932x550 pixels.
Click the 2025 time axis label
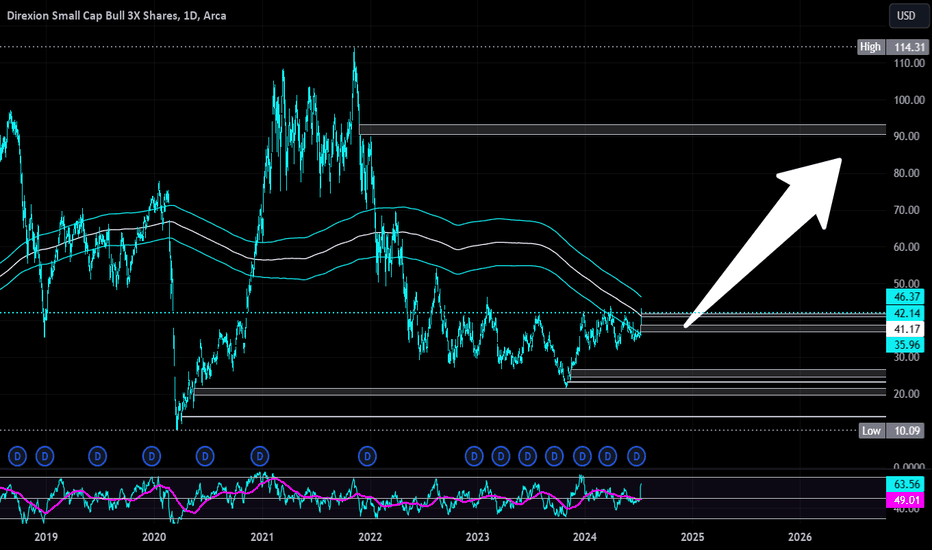pyautogui.click(x=692, y=537)
